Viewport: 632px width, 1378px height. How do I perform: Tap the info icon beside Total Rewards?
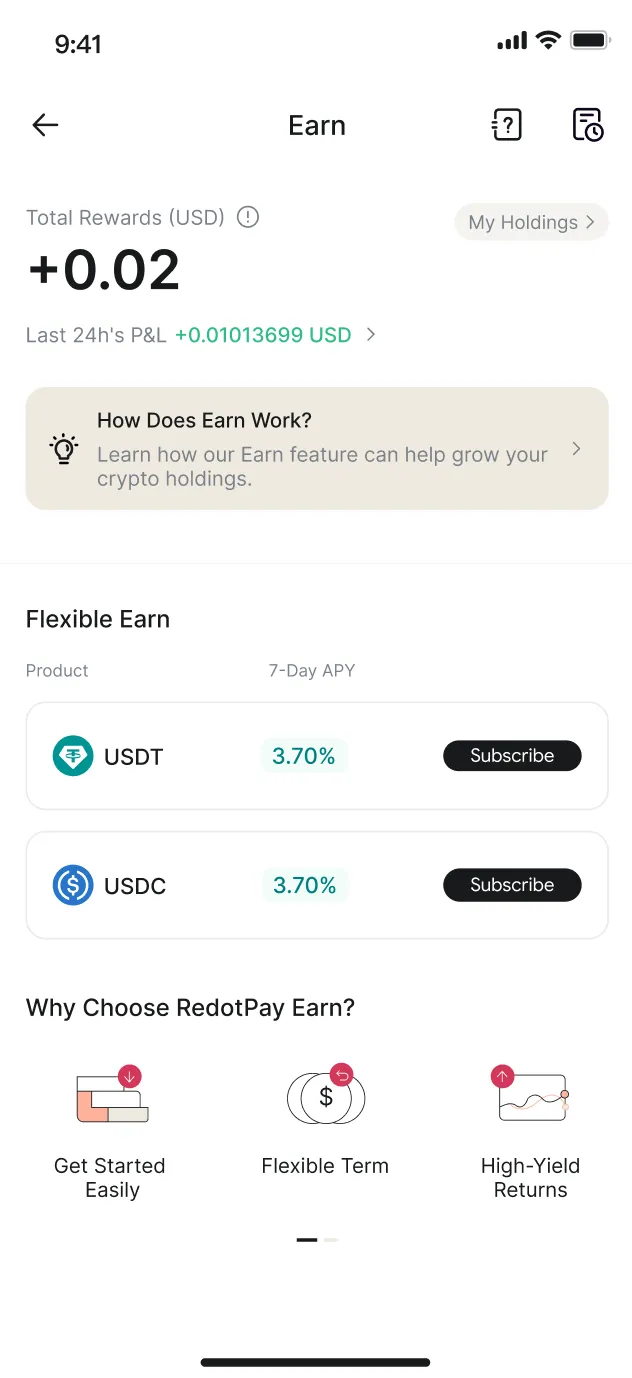(247, 217)
